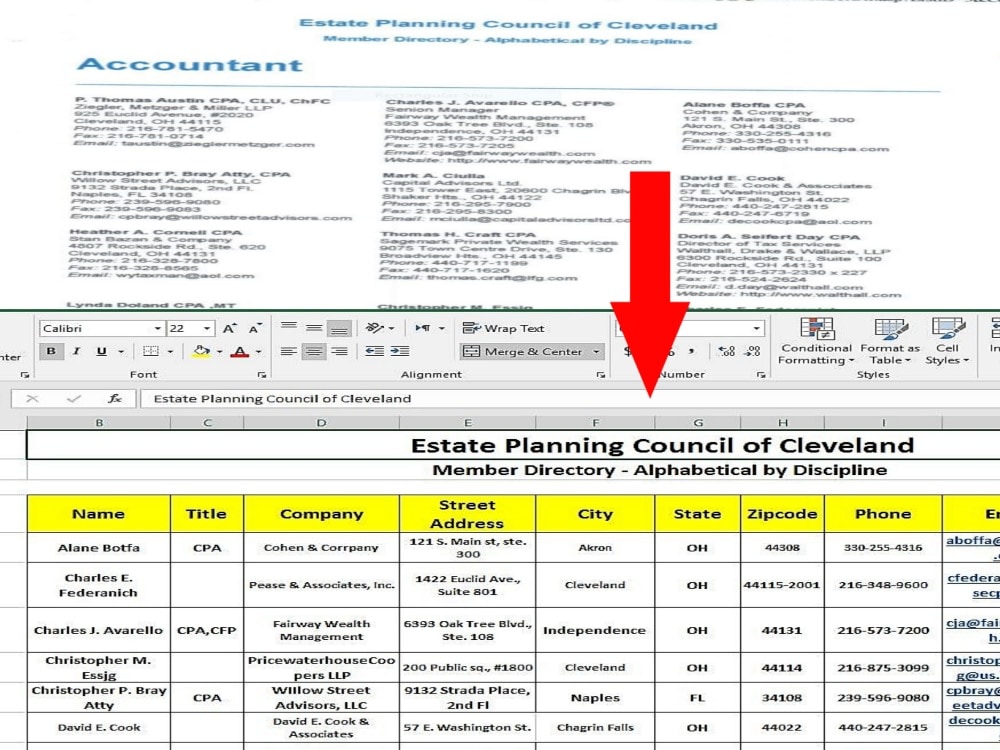Select the phone cell 216-573-7200
Image resolution: width=1000 pixels, height=750 pixels.
883,630
